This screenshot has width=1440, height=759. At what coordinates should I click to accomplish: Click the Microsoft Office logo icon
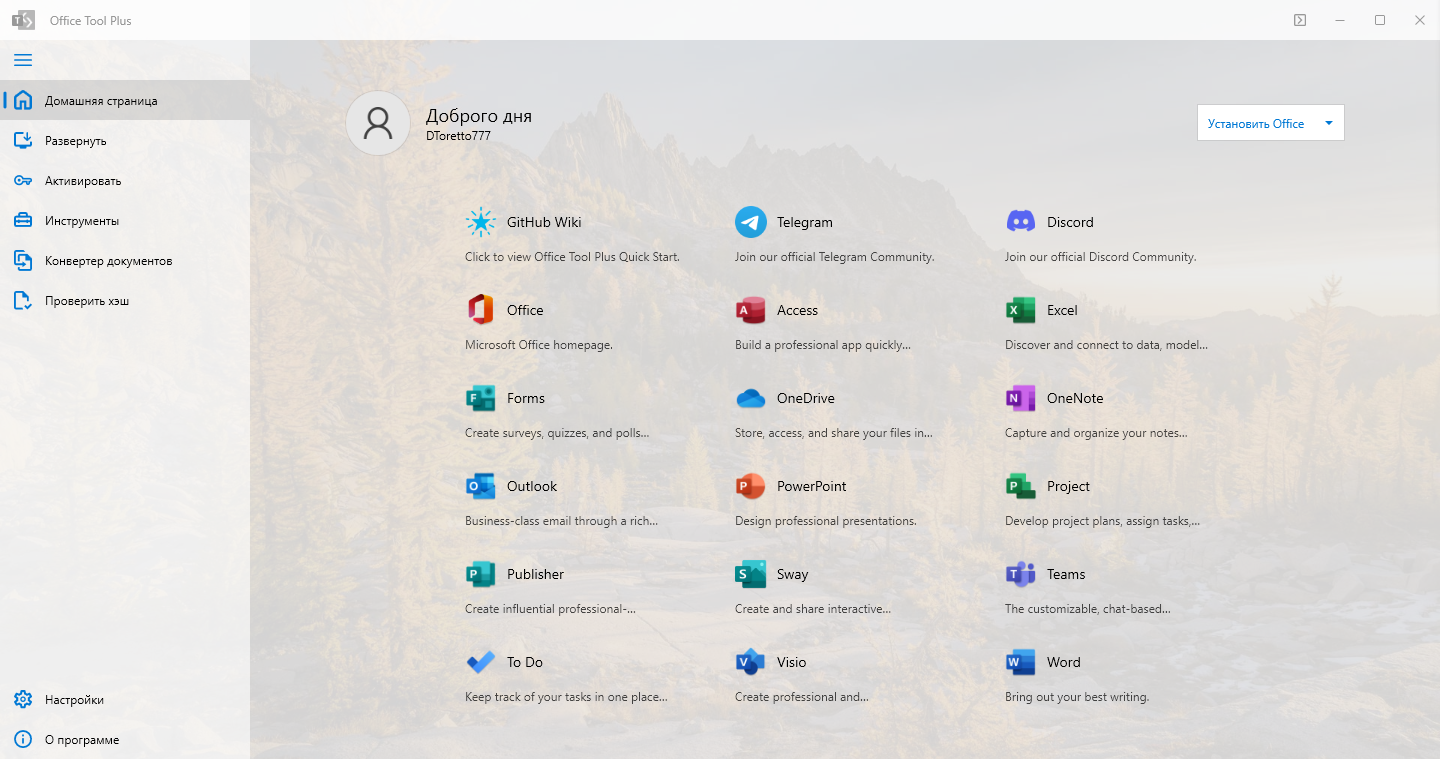pos(481,310)
